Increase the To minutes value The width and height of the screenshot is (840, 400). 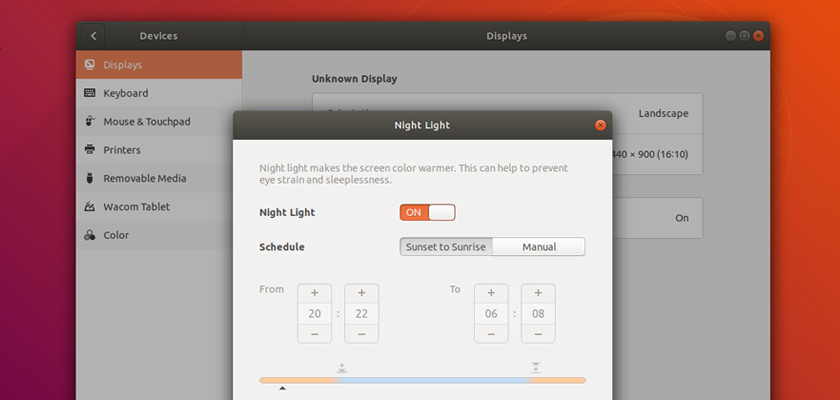538,293
